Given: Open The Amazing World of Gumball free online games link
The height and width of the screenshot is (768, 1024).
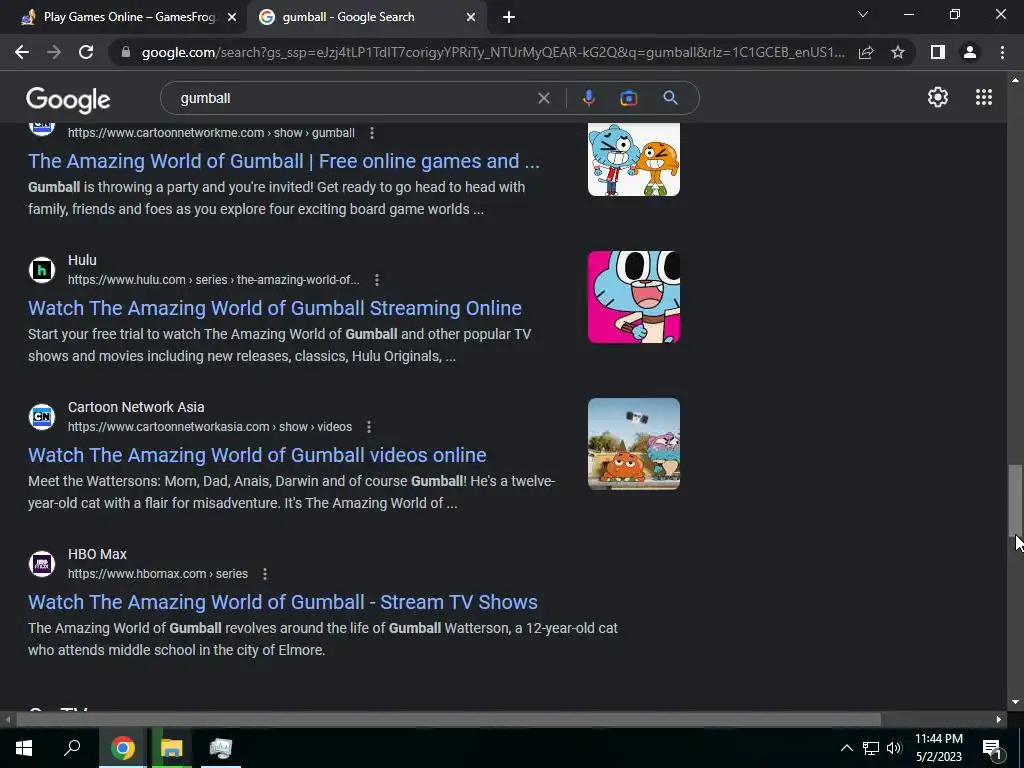Looking at the screenshot, I should pos(284,161).
